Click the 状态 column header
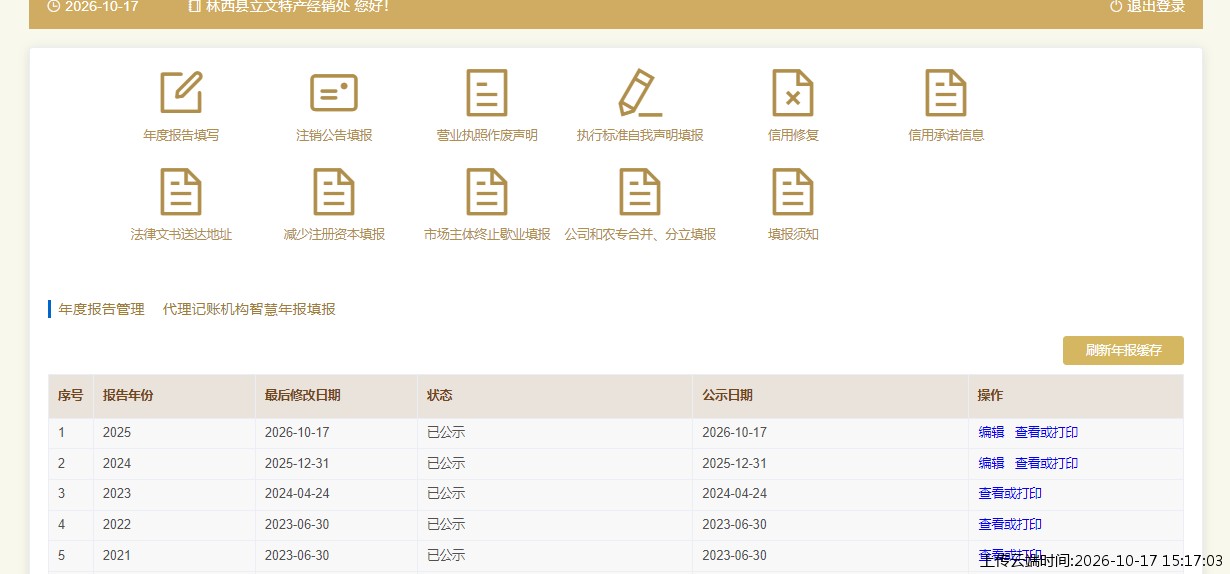1230x574 pixels. [554, 396]
